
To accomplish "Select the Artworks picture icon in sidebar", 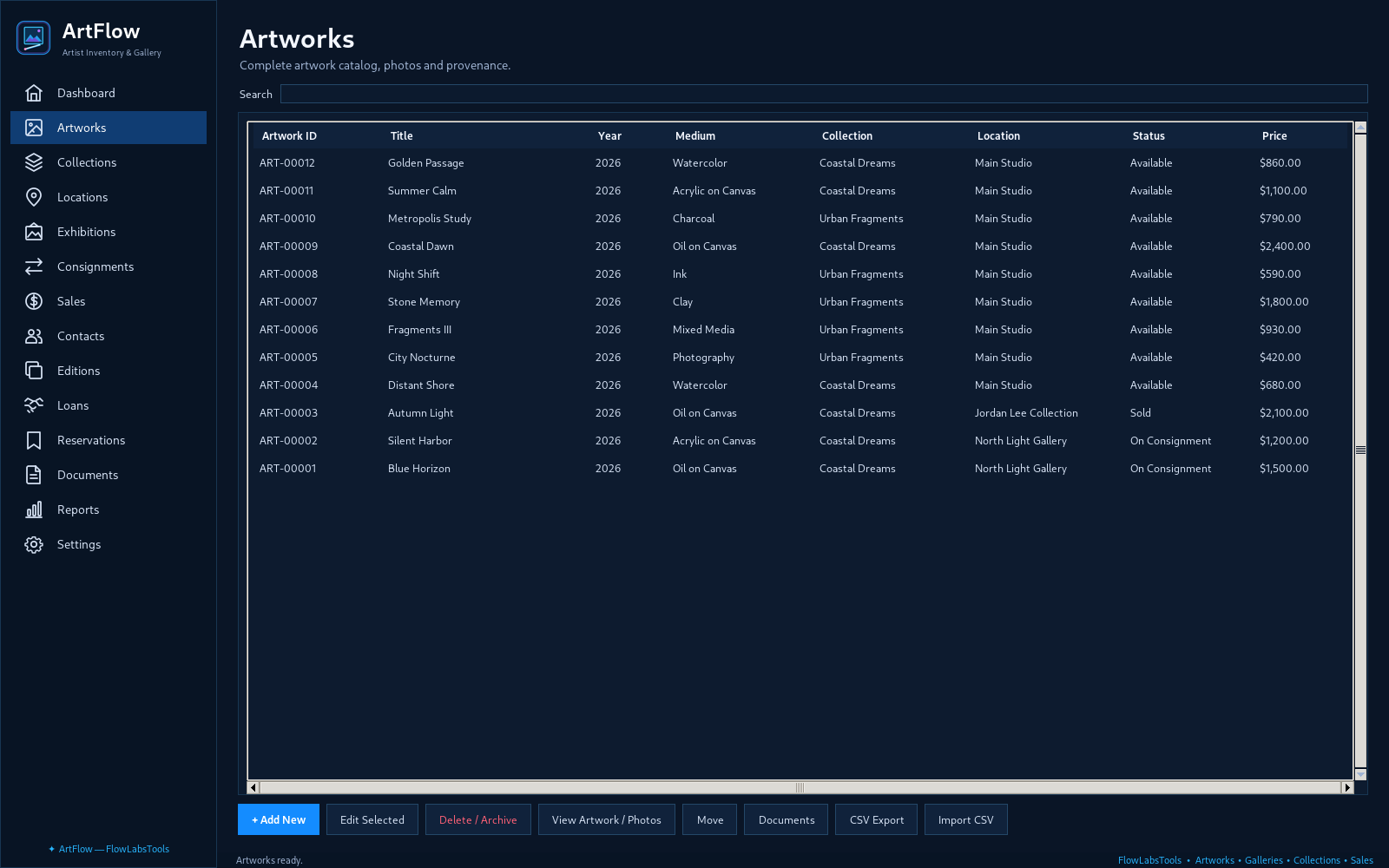I will pyautogui.click(x=34, y=128).
